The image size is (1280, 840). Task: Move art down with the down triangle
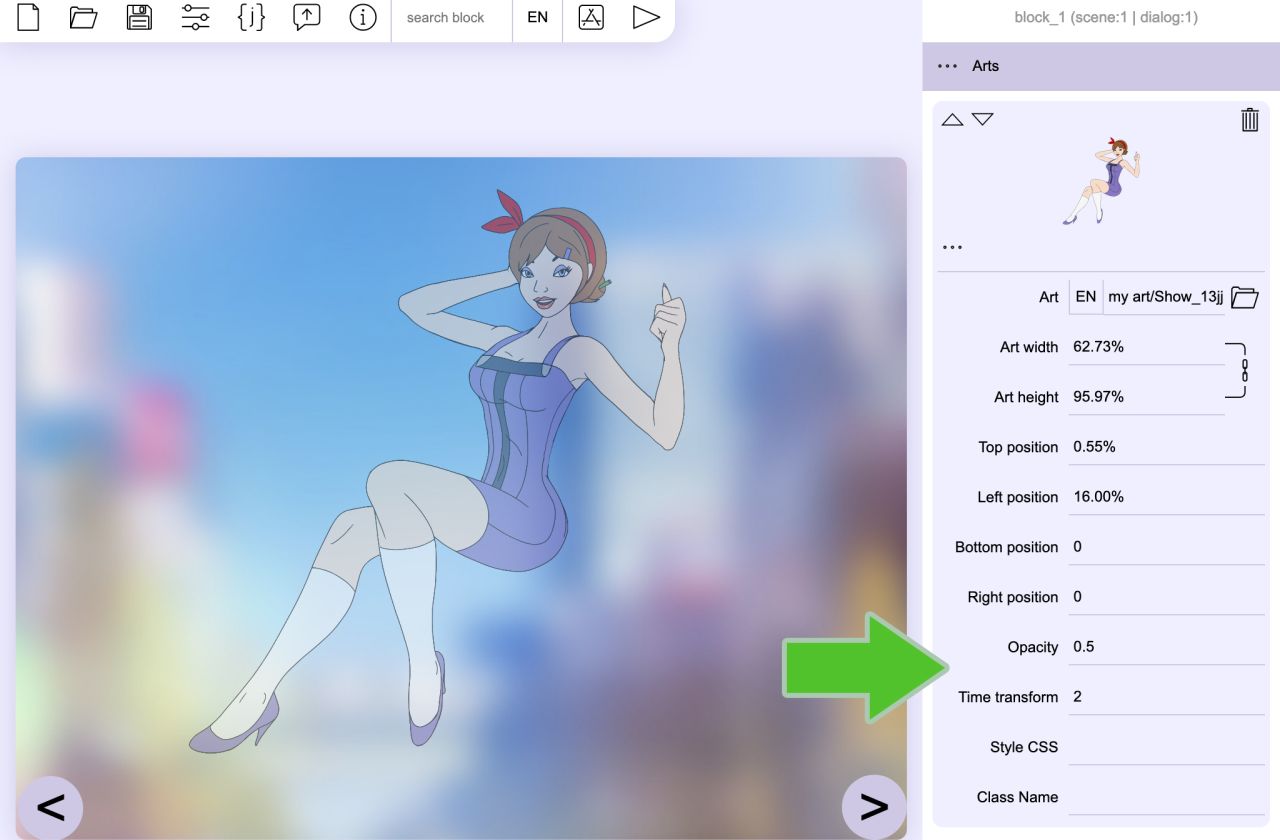(983, 119)
